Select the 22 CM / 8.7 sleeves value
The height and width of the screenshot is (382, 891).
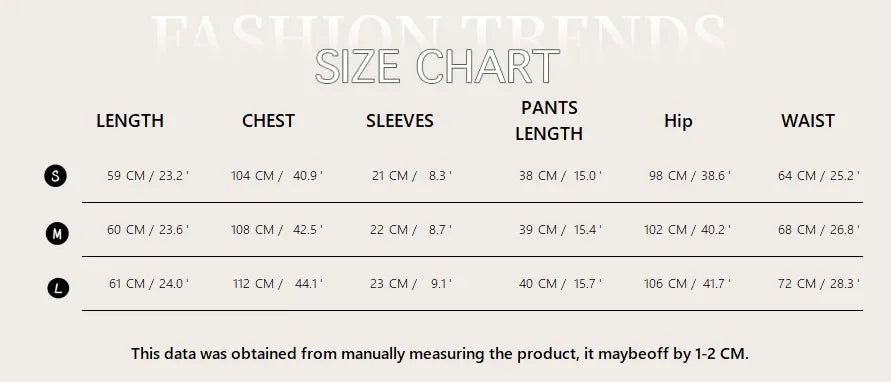pyautogui.click(x=411, y=230)
